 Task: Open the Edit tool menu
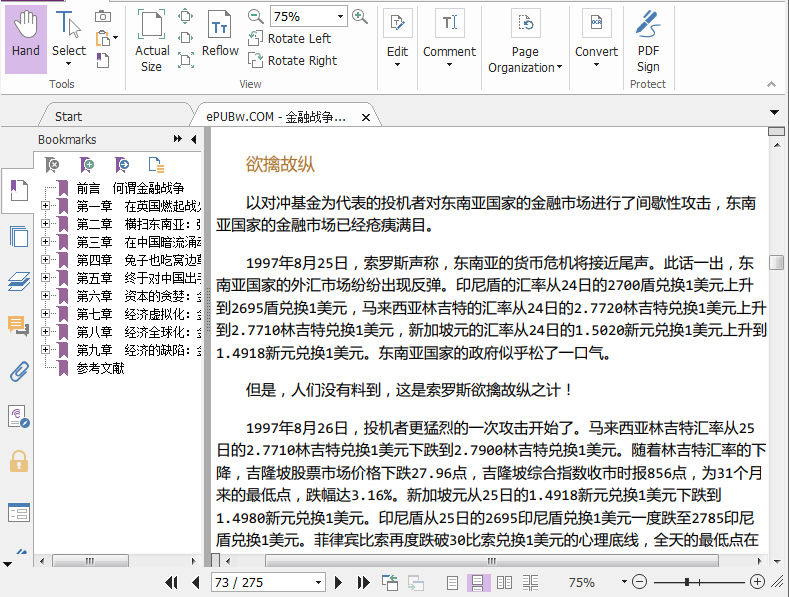click(x=398, y=39)
